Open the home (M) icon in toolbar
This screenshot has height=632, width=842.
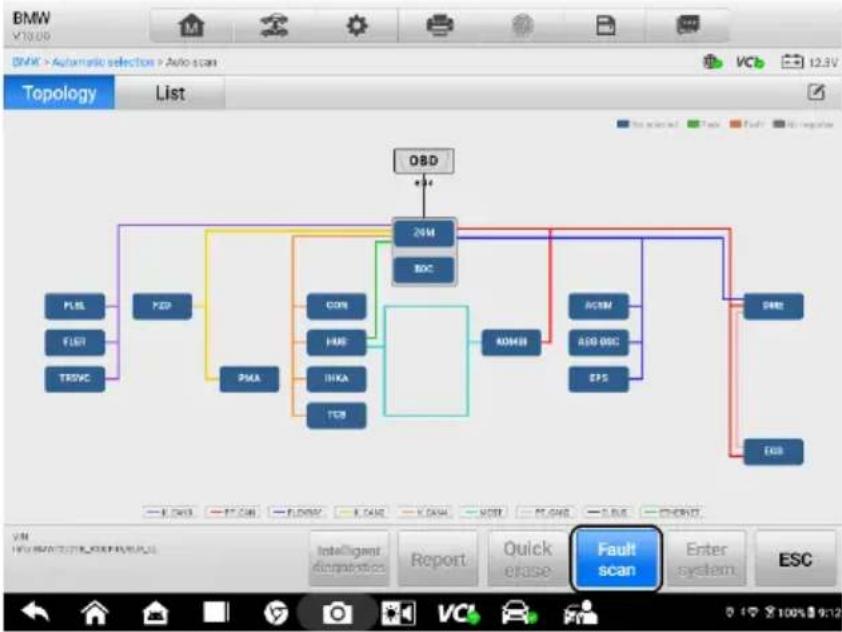tap(192, 25)
